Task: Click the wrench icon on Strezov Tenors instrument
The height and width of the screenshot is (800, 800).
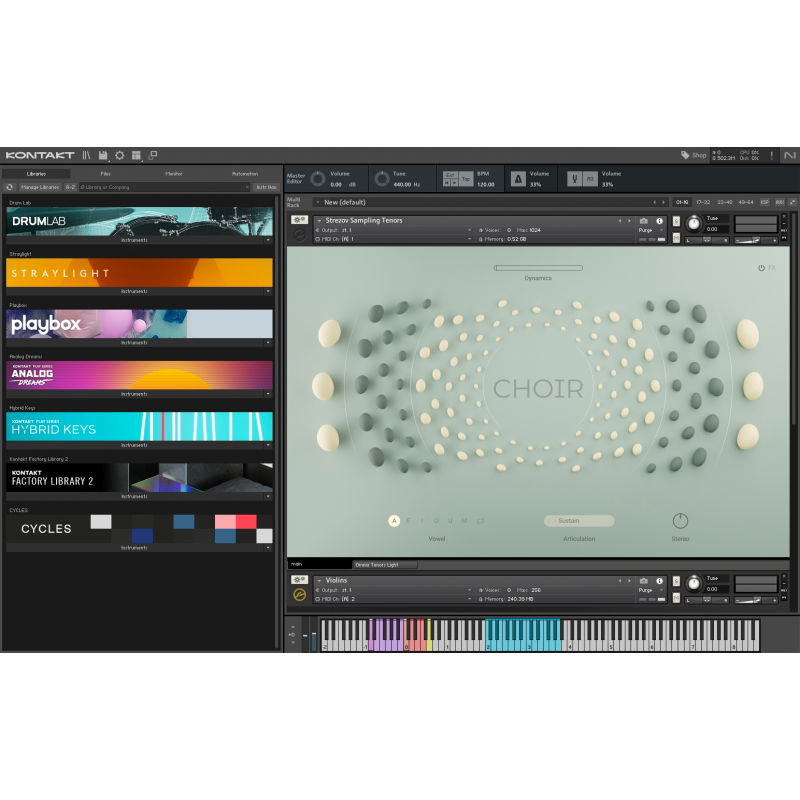Action: click(x=299, y=220)
